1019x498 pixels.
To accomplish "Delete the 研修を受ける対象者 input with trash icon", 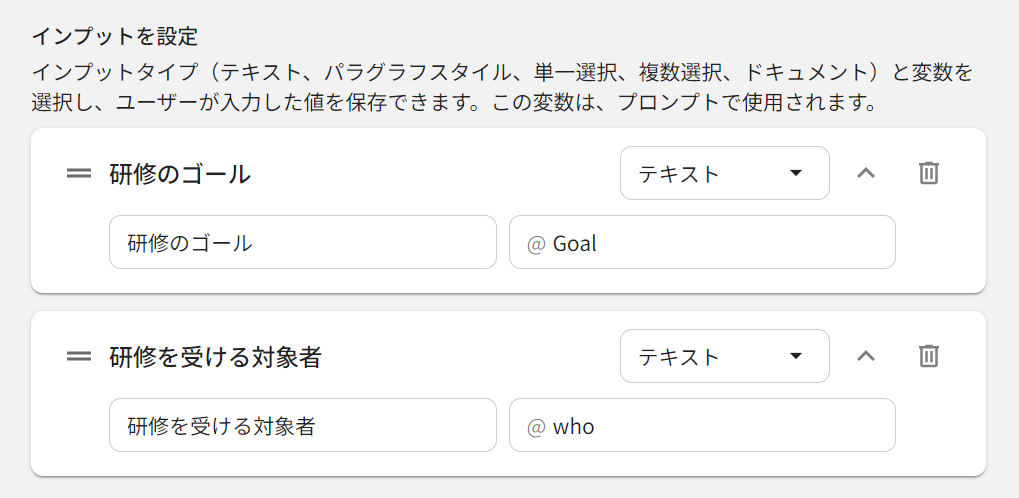I will point(929,356).
